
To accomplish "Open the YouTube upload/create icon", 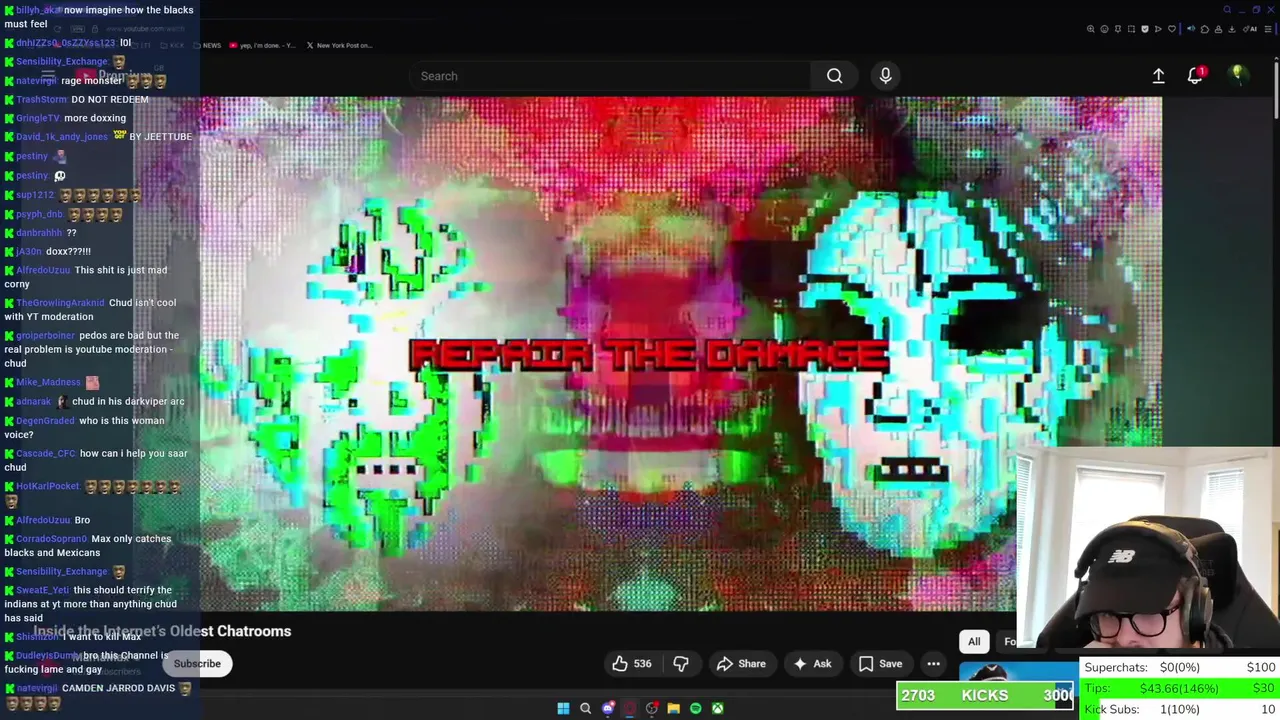I will 1158,76.
